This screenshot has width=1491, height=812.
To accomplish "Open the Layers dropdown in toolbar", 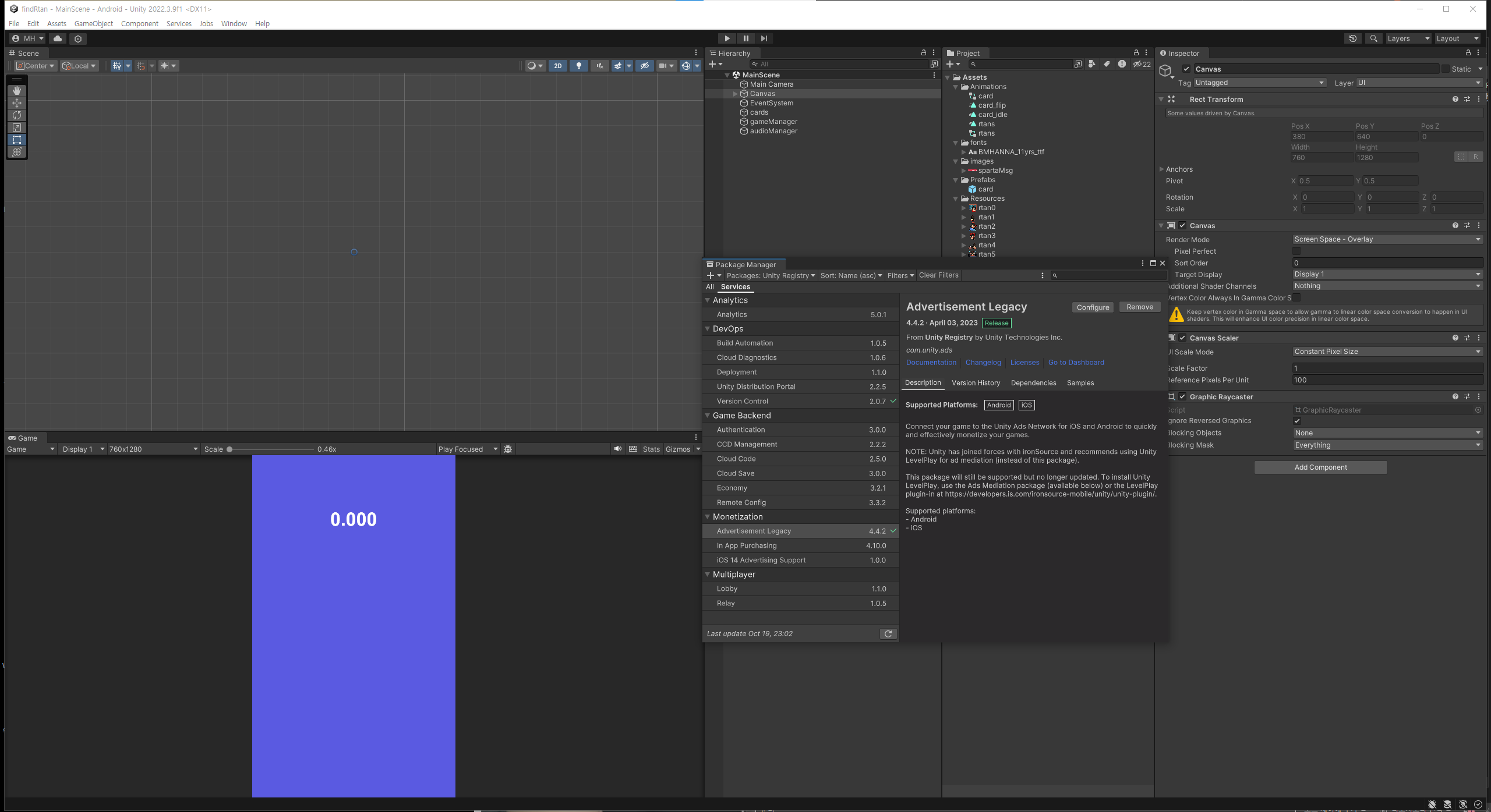I will 1408,38.
